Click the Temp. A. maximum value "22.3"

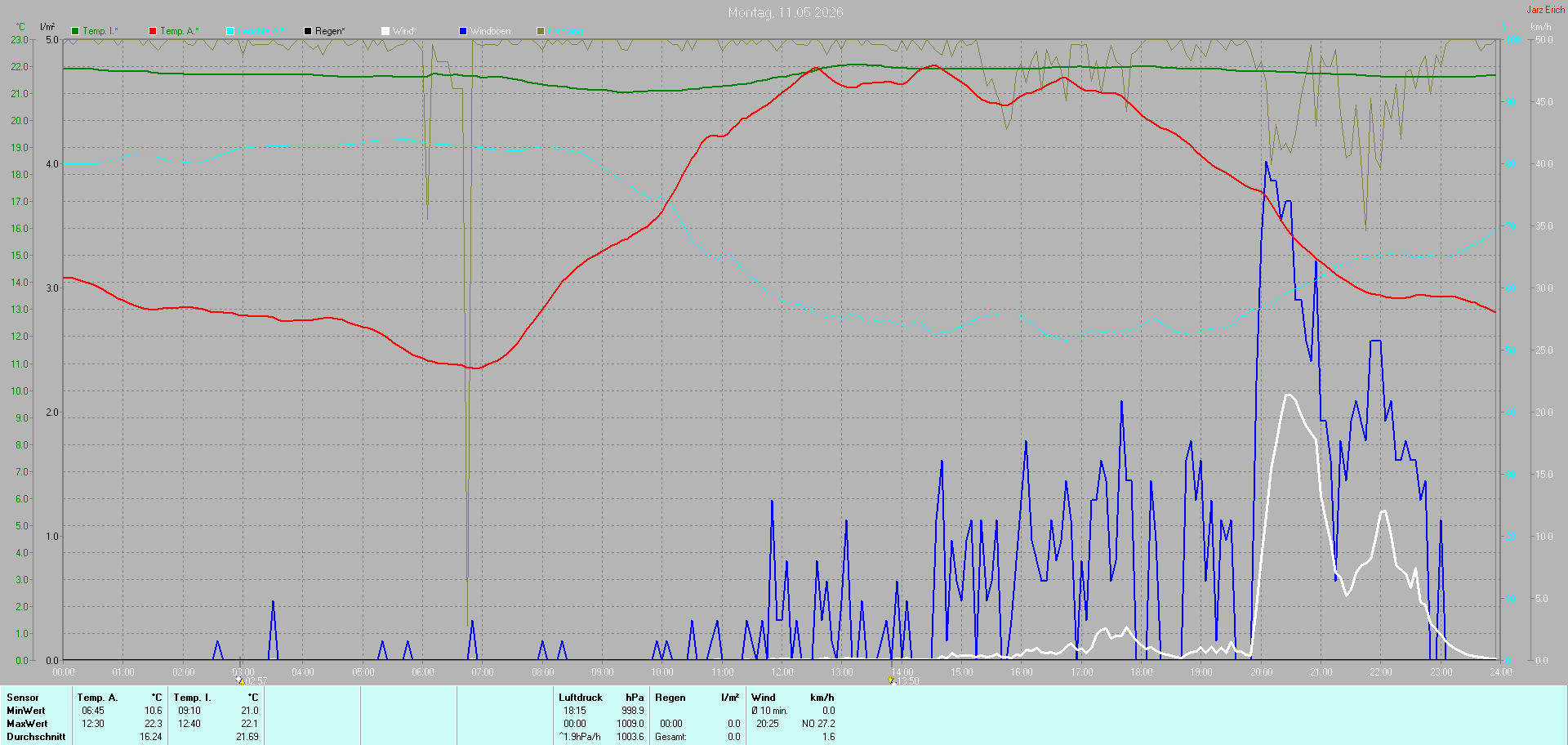tap(154, 724)
